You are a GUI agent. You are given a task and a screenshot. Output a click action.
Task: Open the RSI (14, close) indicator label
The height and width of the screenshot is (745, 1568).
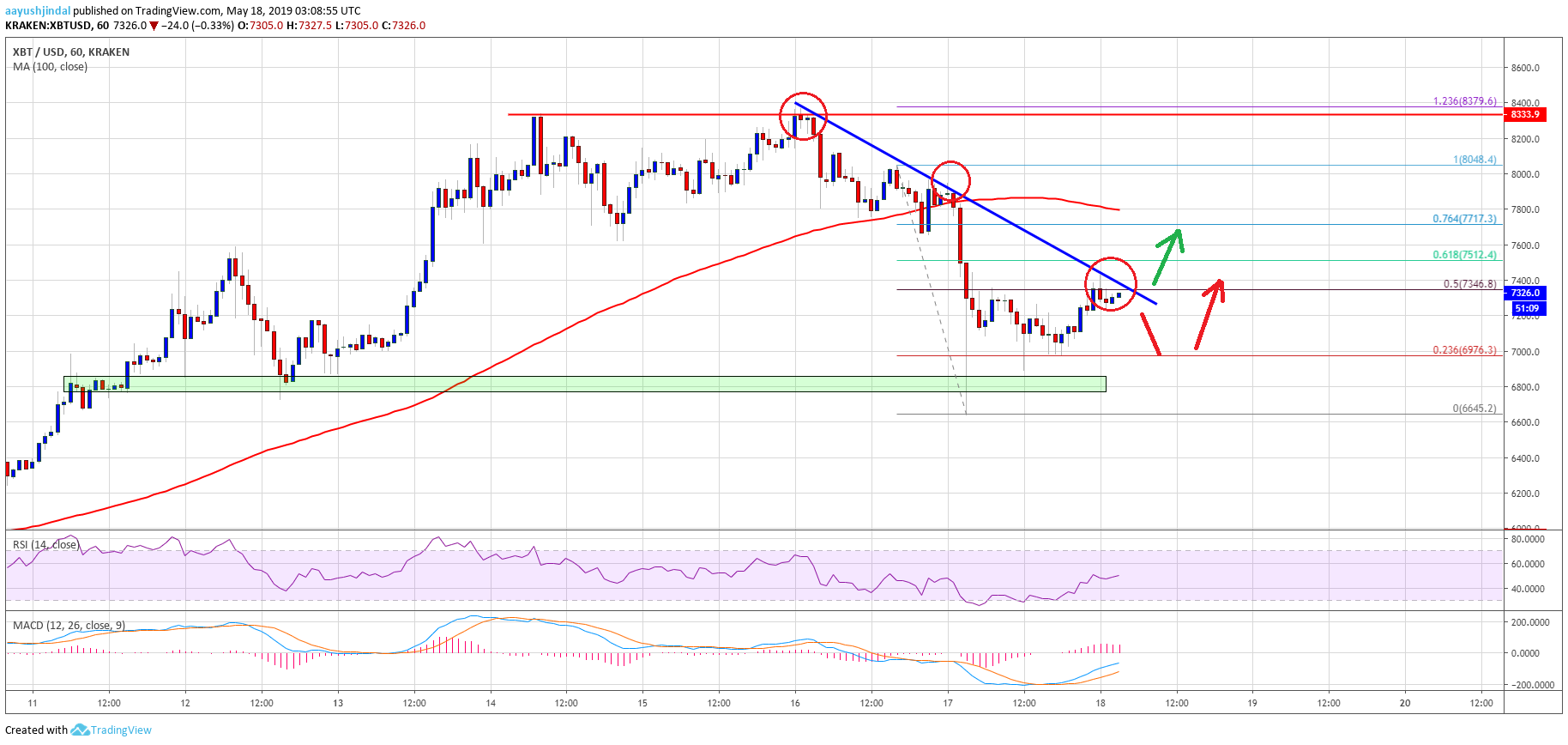point(45,545)
